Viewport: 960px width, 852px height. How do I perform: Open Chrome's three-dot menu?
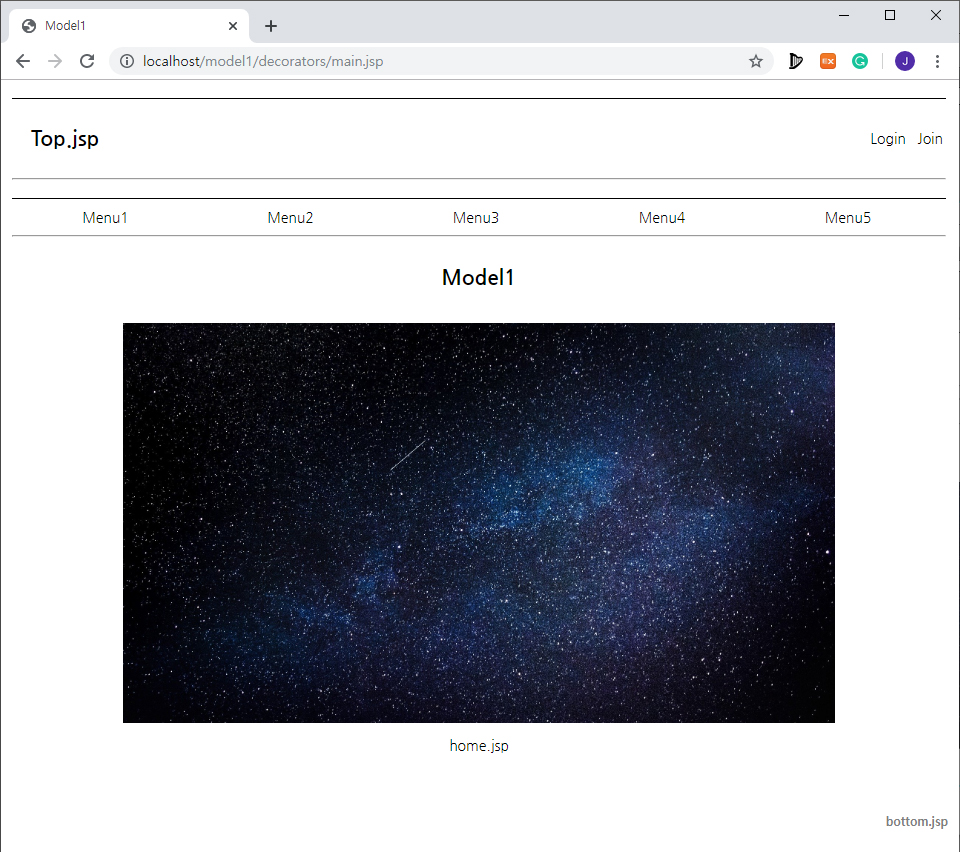pyautogui.click(x=937, y=61)
